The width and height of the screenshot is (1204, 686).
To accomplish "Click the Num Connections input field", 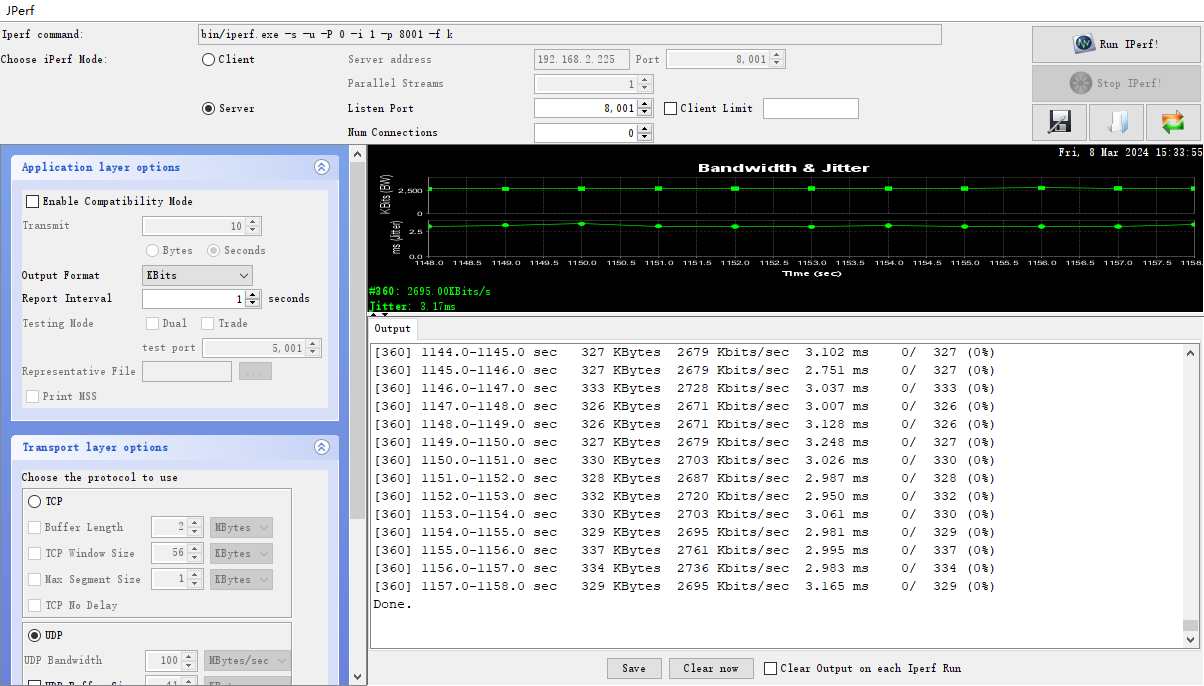I will tap(586, 132).
